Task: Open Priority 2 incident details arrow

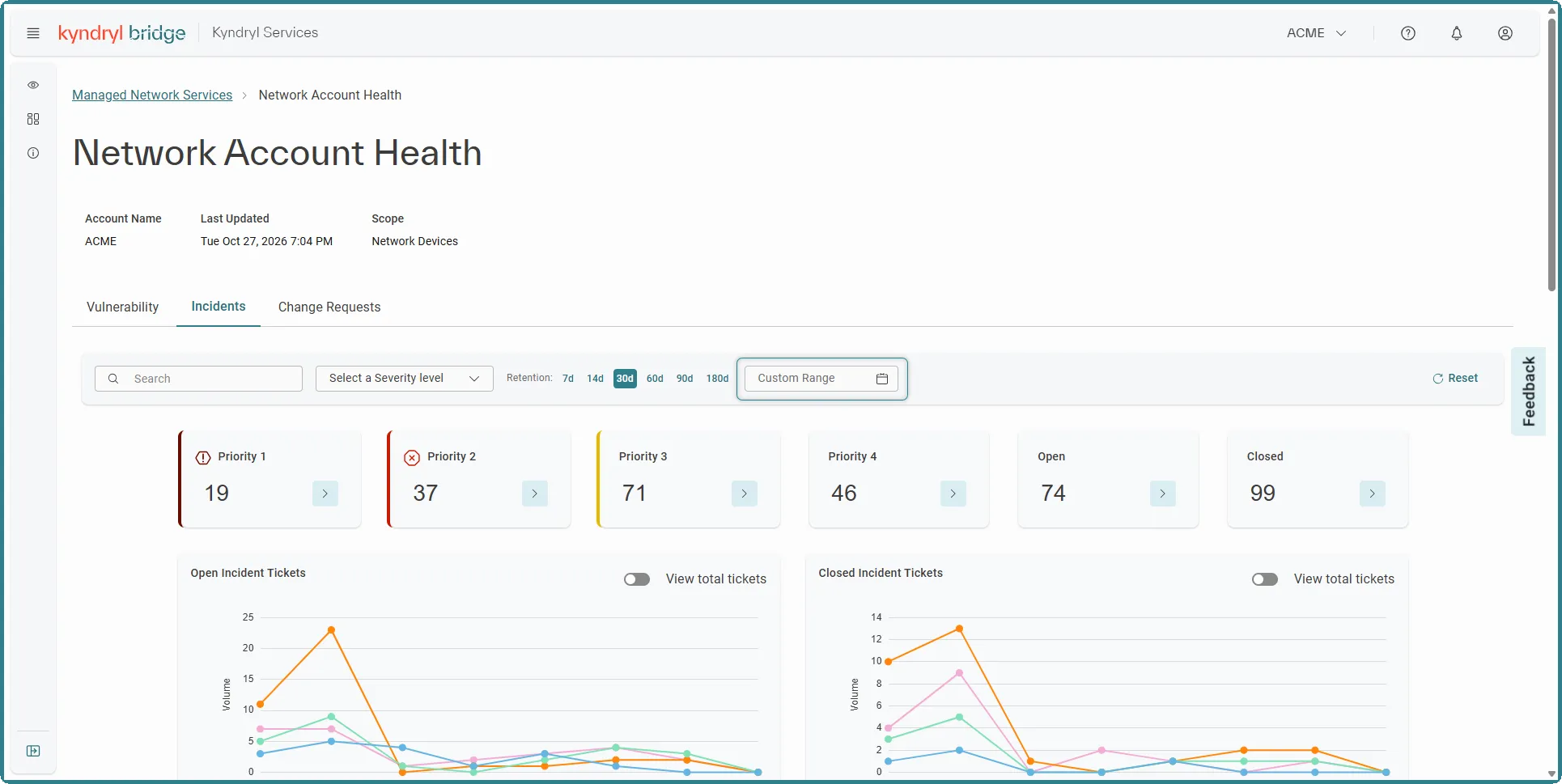Action: [x=535, y=494]
